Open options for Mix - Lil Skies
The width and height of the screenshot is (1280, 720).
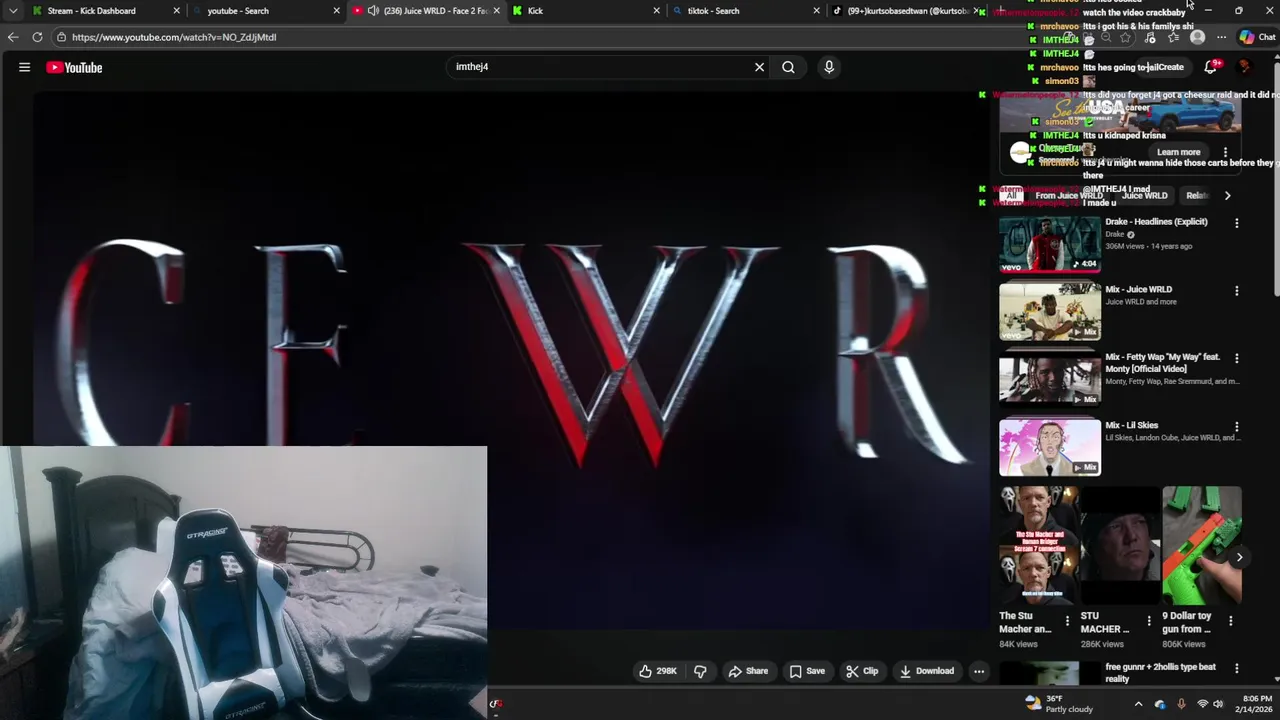pyautogui.click(x=1236, y=426)
